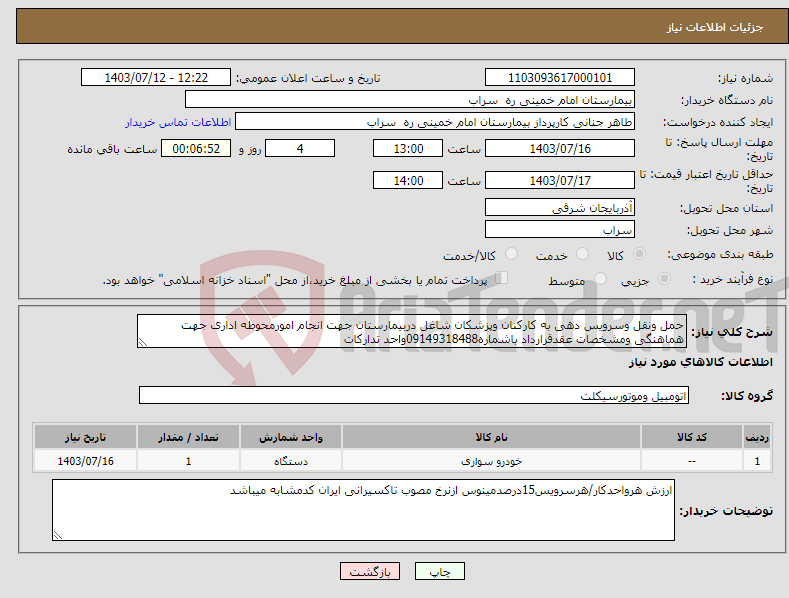The width and height of the screenshot is (789, 598).
Task: Click the تعداد / مقدار column header
Action: (188, 437)
